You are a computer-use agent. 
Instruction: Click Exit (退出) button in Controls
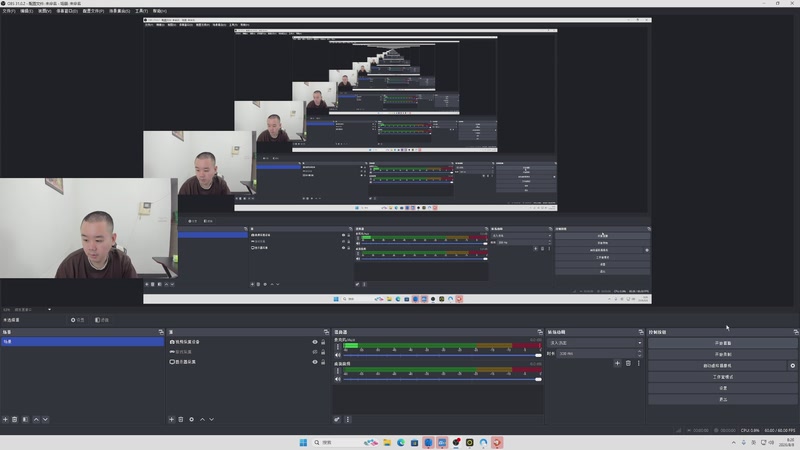(722, 399)
